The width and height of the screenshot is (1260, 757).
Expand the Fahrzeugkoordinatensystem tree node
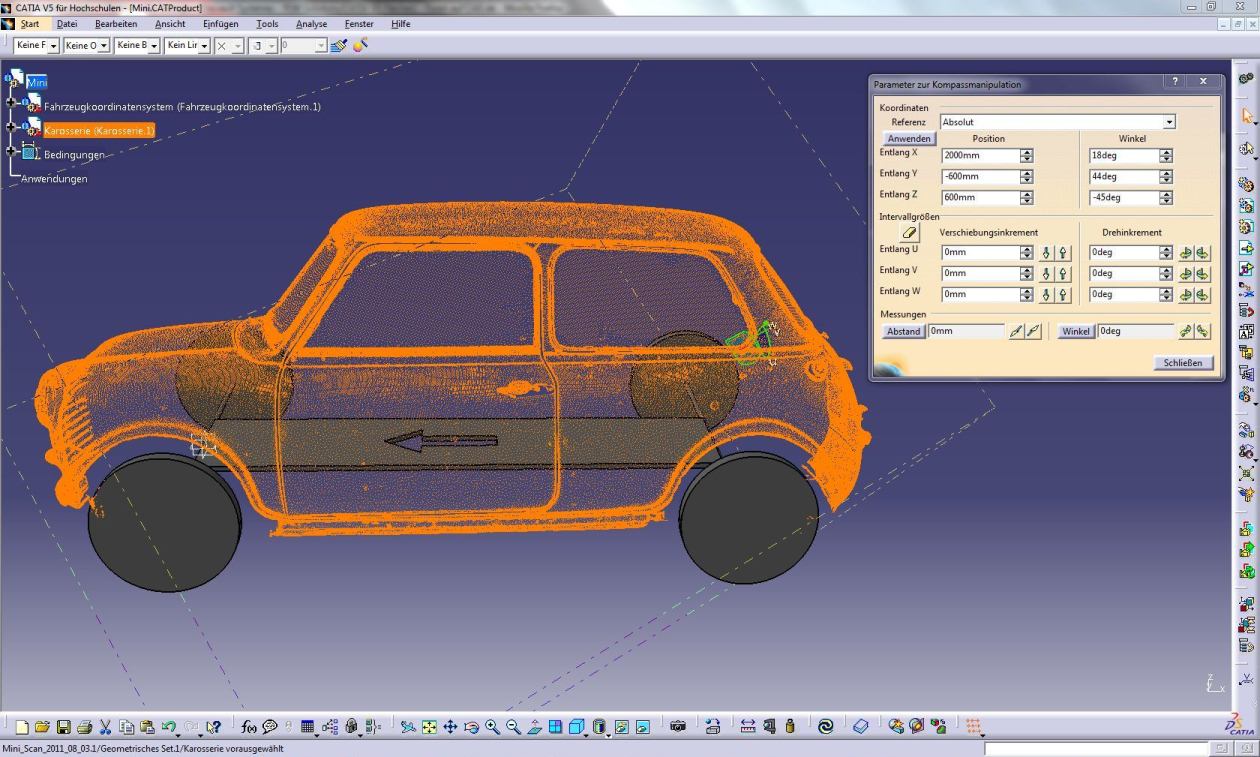click(x=11, y=102)
